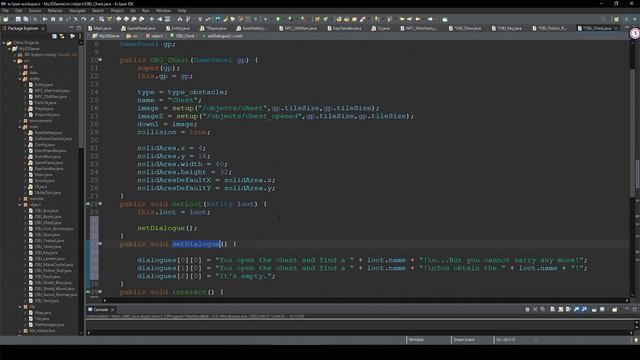Image resolution: width=640 pixels, height=360 pixels.
Task: Open the File menu
Action: coord(5,11)
